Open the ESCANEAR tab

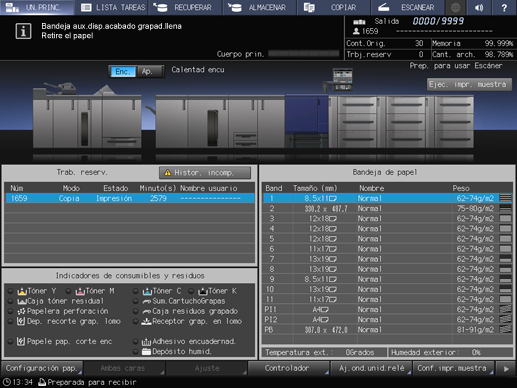pos(407,7)
